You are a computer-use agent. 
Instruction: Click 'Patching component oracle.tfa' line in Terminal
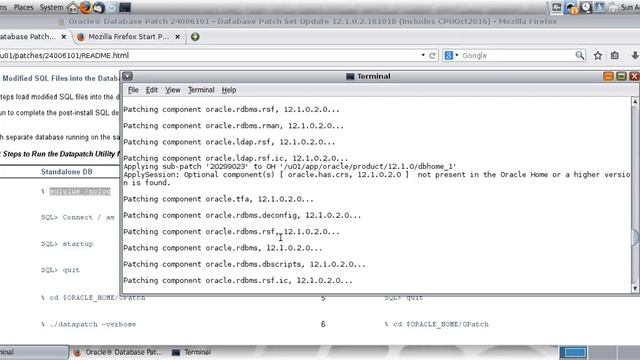[218, 199]
